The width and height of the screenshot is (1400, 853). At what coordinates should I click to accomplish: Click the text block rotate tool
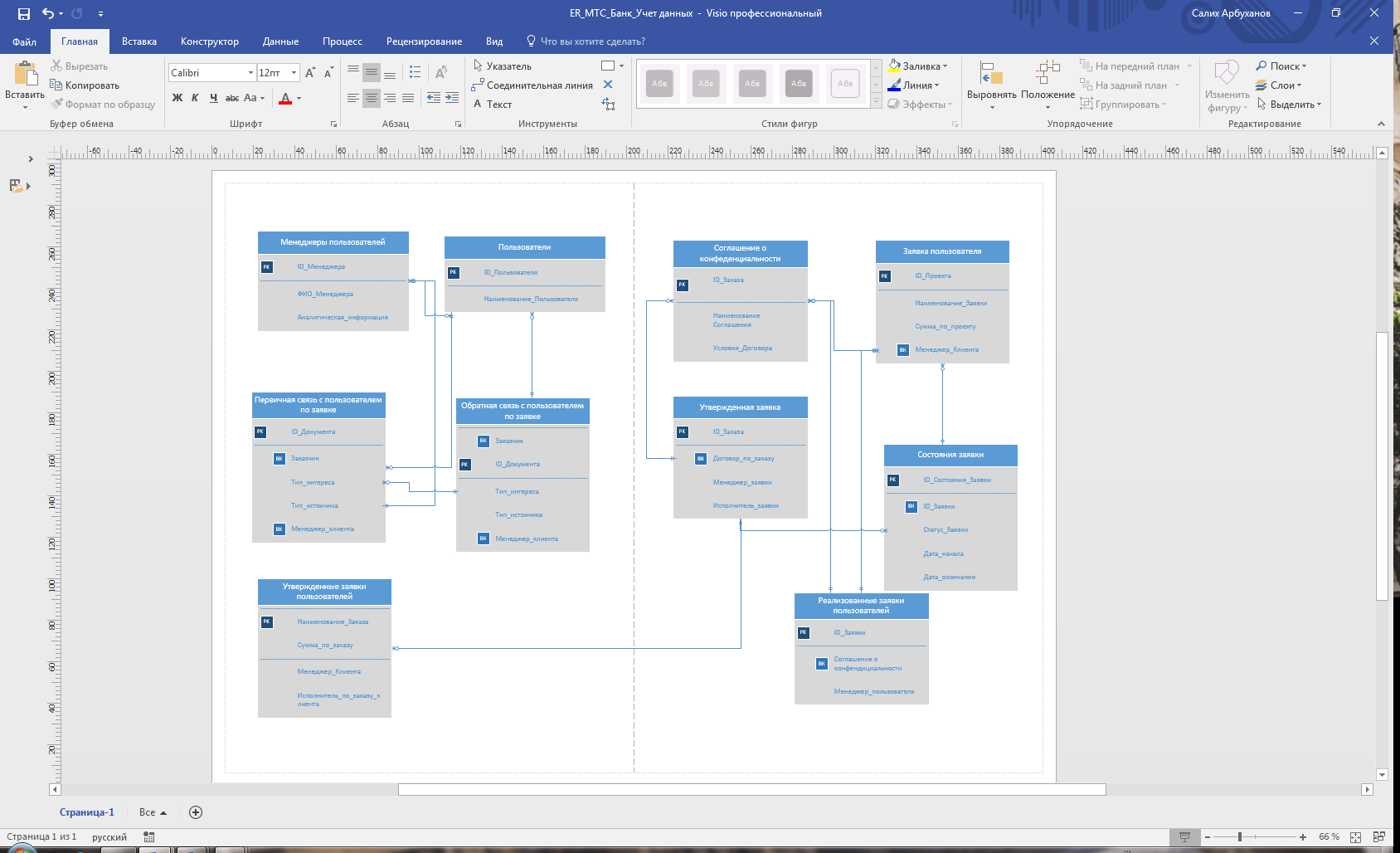click(609, 104)
